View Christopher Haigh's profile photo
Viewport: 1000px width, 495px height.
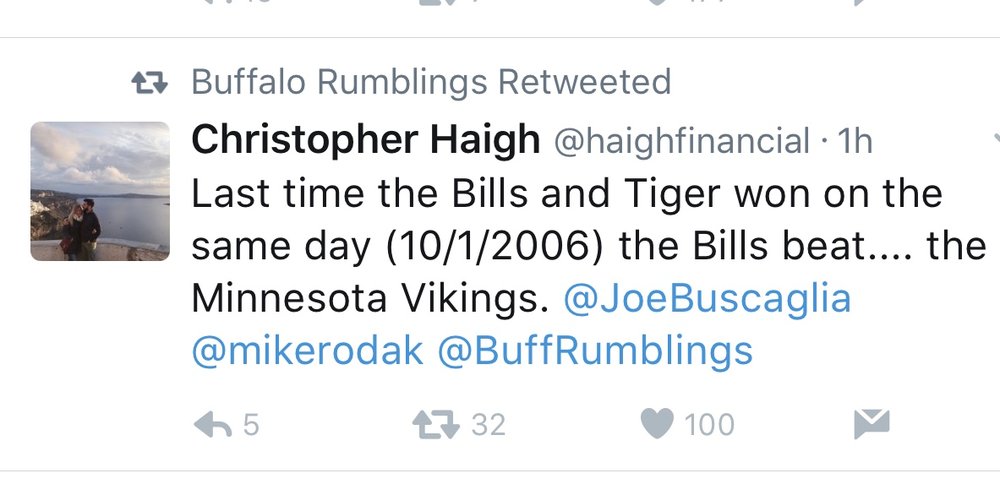pyautogui.click(x=100, y=191)
